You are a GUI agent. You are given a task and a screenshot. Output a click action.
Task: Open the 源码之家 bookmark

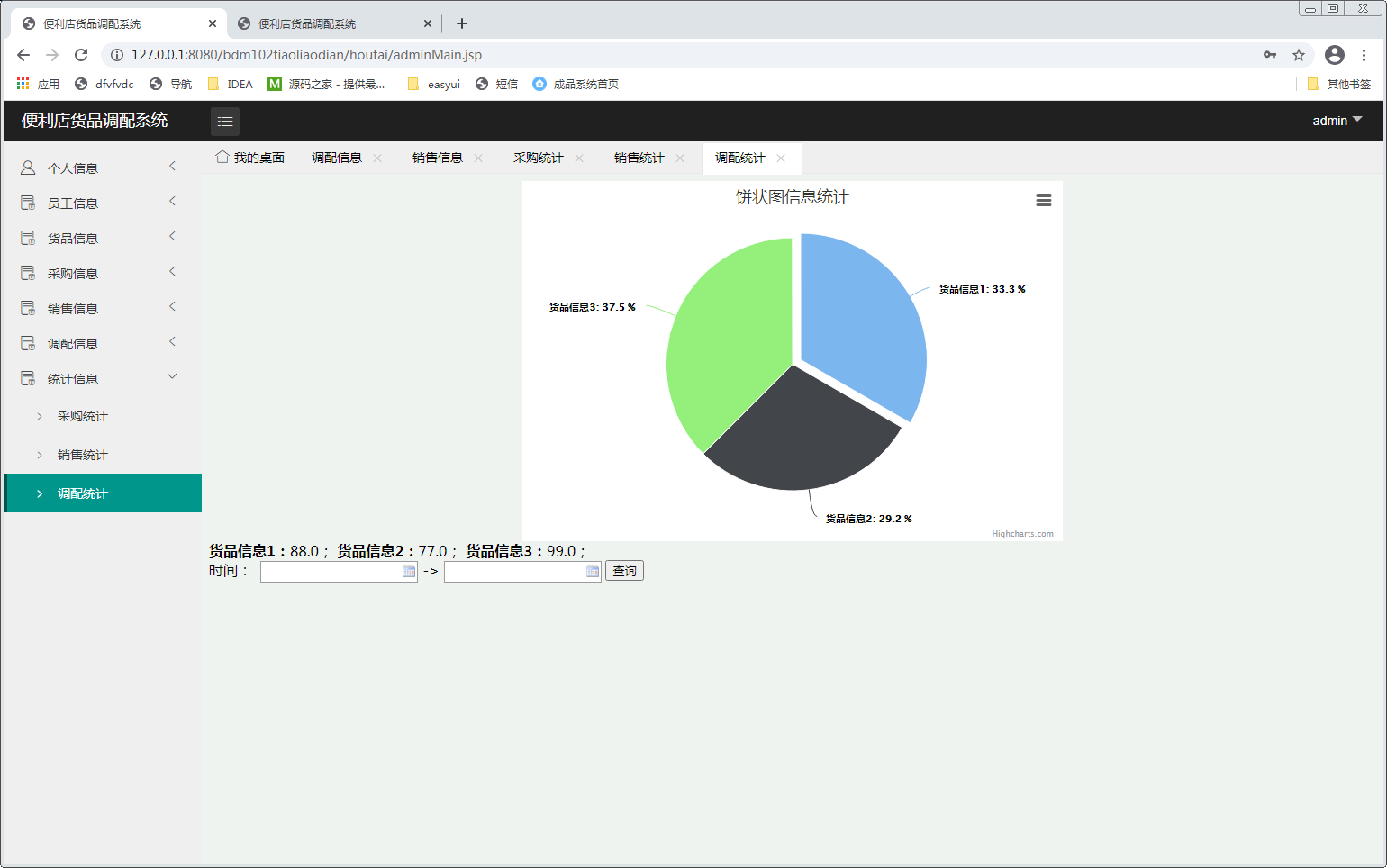tap(326, 84)
